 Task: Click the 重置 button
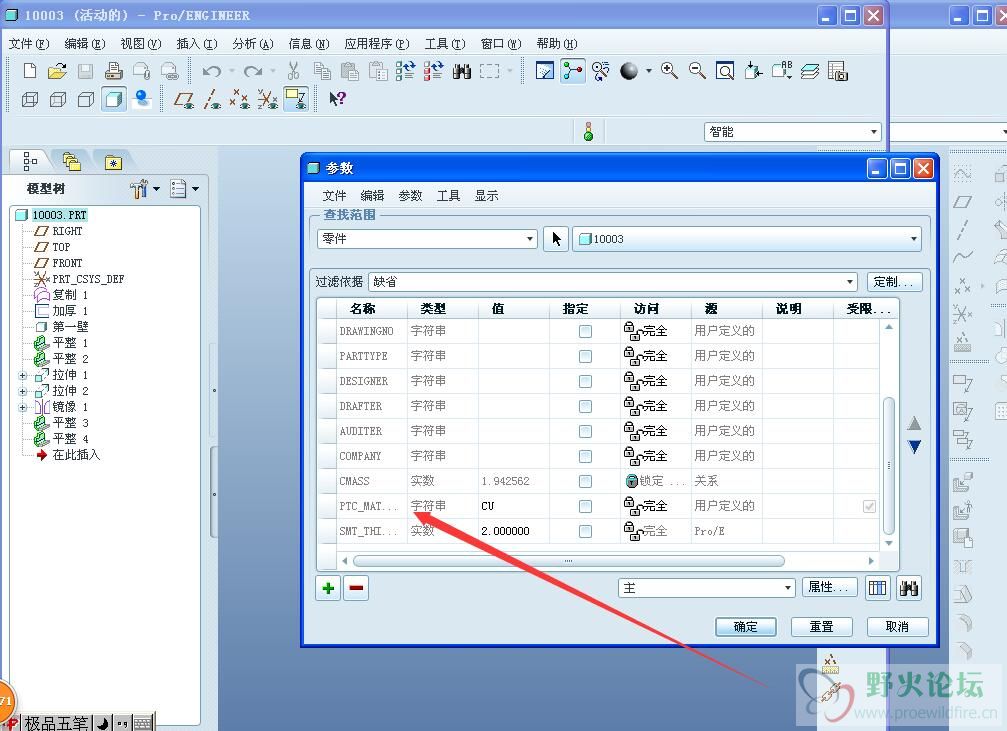click(821, 626)
